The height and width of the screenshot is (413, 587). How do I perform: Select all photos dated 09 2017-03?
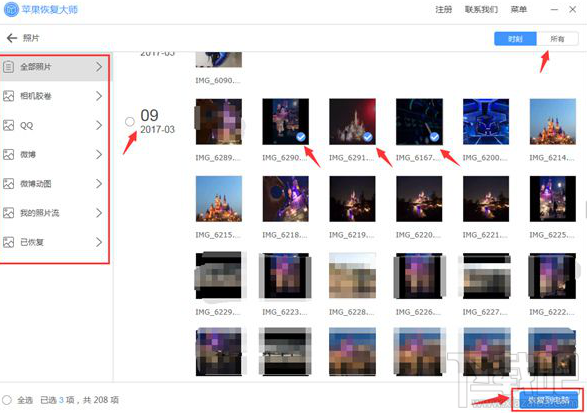point(130,122)
